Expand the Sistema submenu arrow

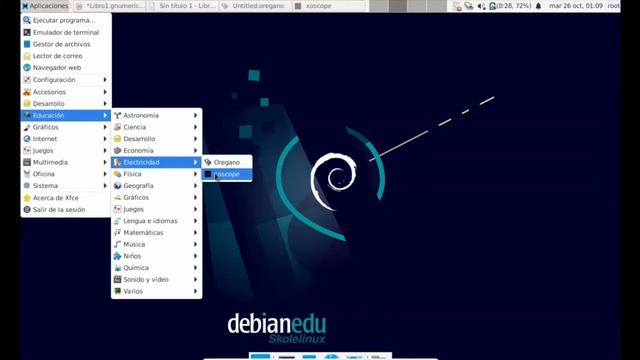pos(105,186)
